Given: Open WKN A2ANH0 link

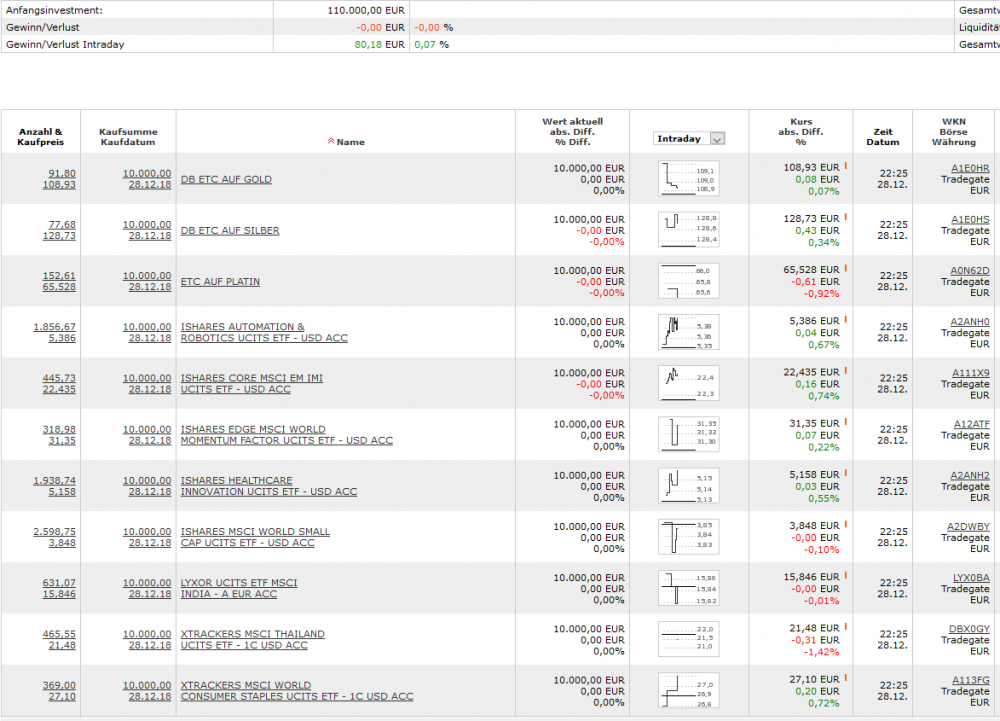Looking at the screenshot, I should 970,322.
